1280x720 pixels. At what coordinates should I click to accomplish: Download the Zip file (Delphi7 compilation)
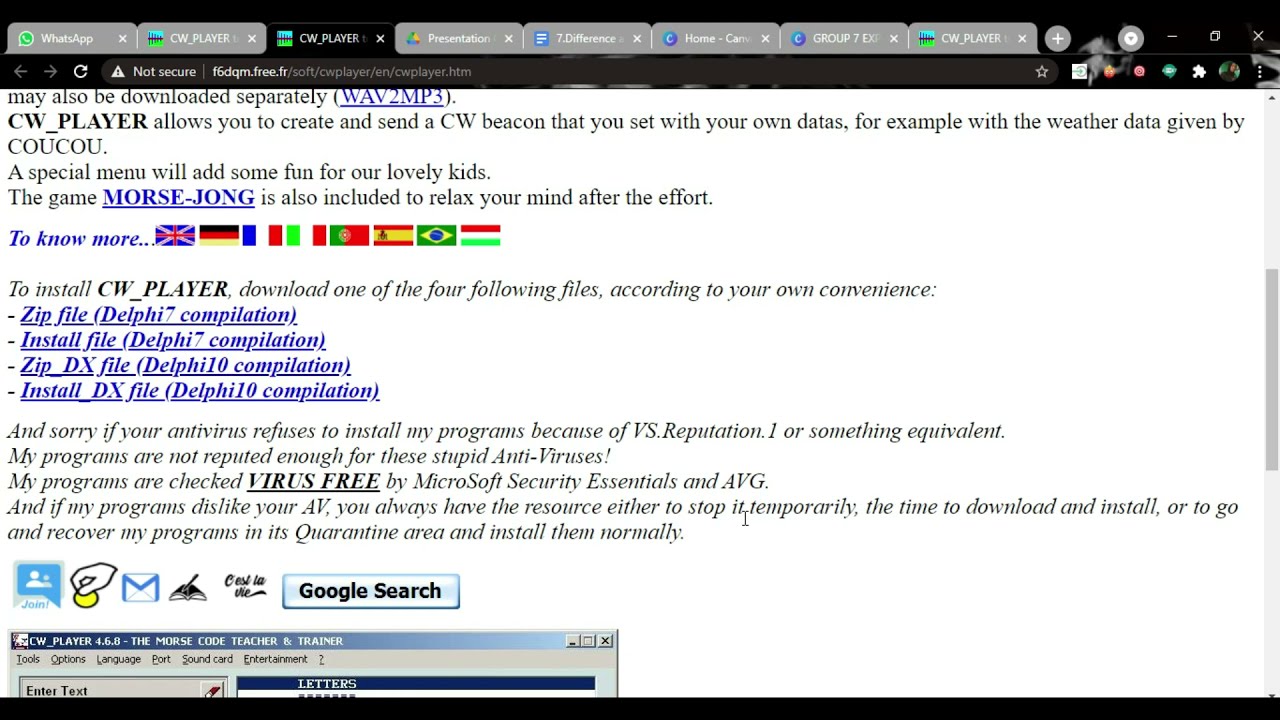tap(158, 314)
